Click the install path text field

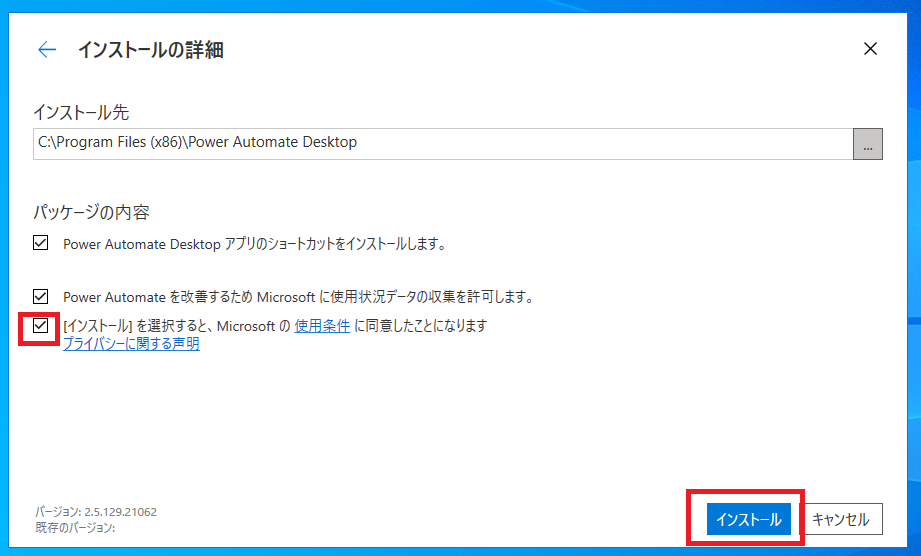pyautogui.click(x=440, y=143)
